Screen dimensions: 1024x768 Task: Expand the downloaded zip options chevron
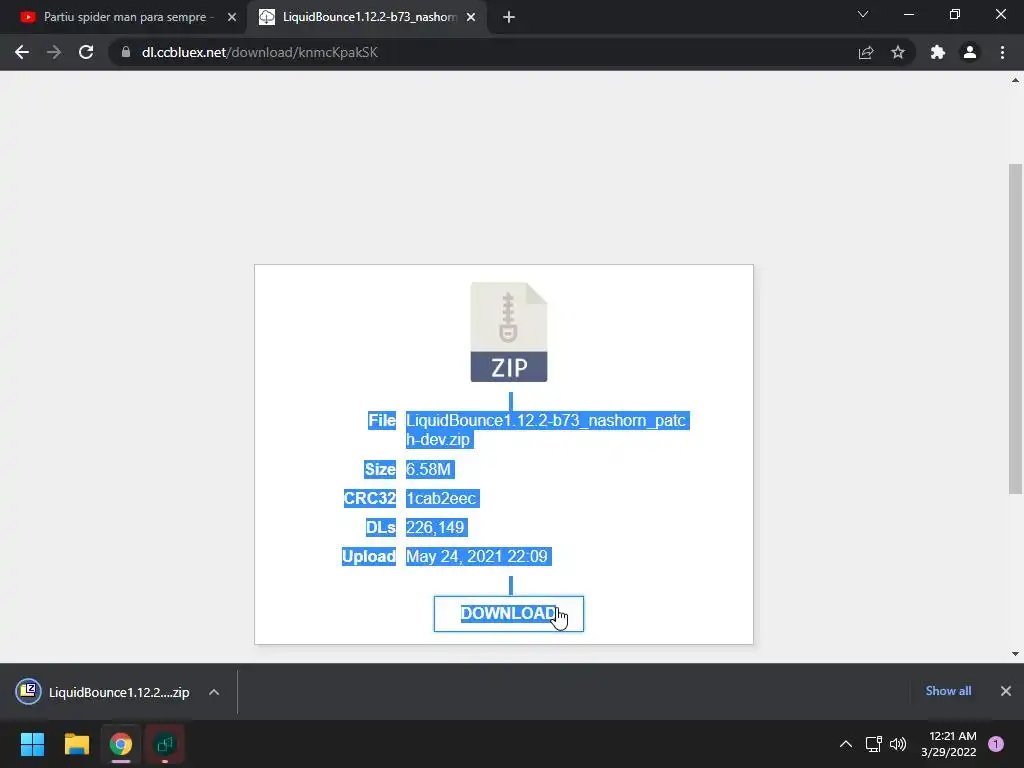coord(214,692)
